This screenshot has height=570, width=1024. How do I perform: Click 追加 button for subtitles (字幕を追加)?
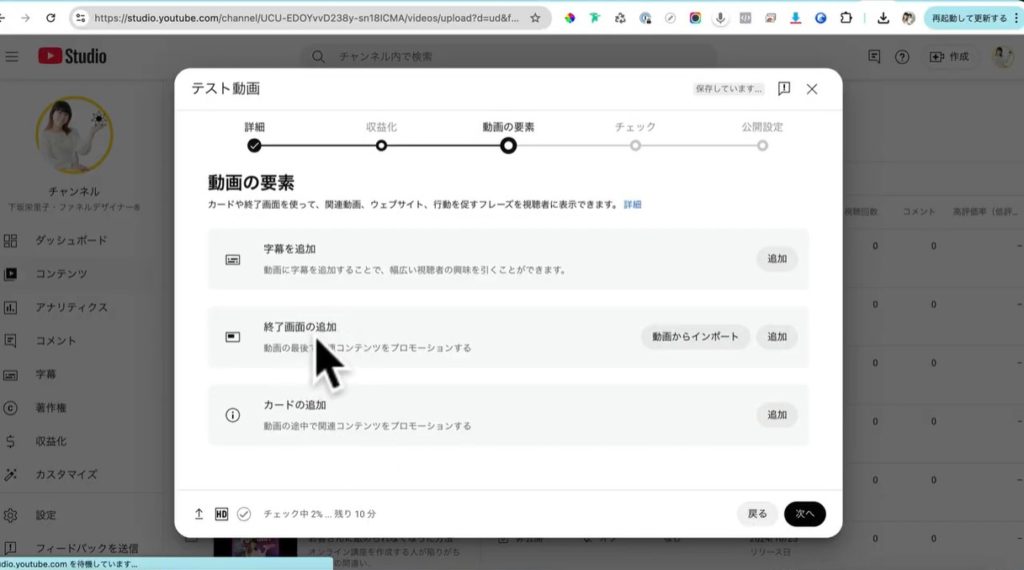click(x=777, y=259)
